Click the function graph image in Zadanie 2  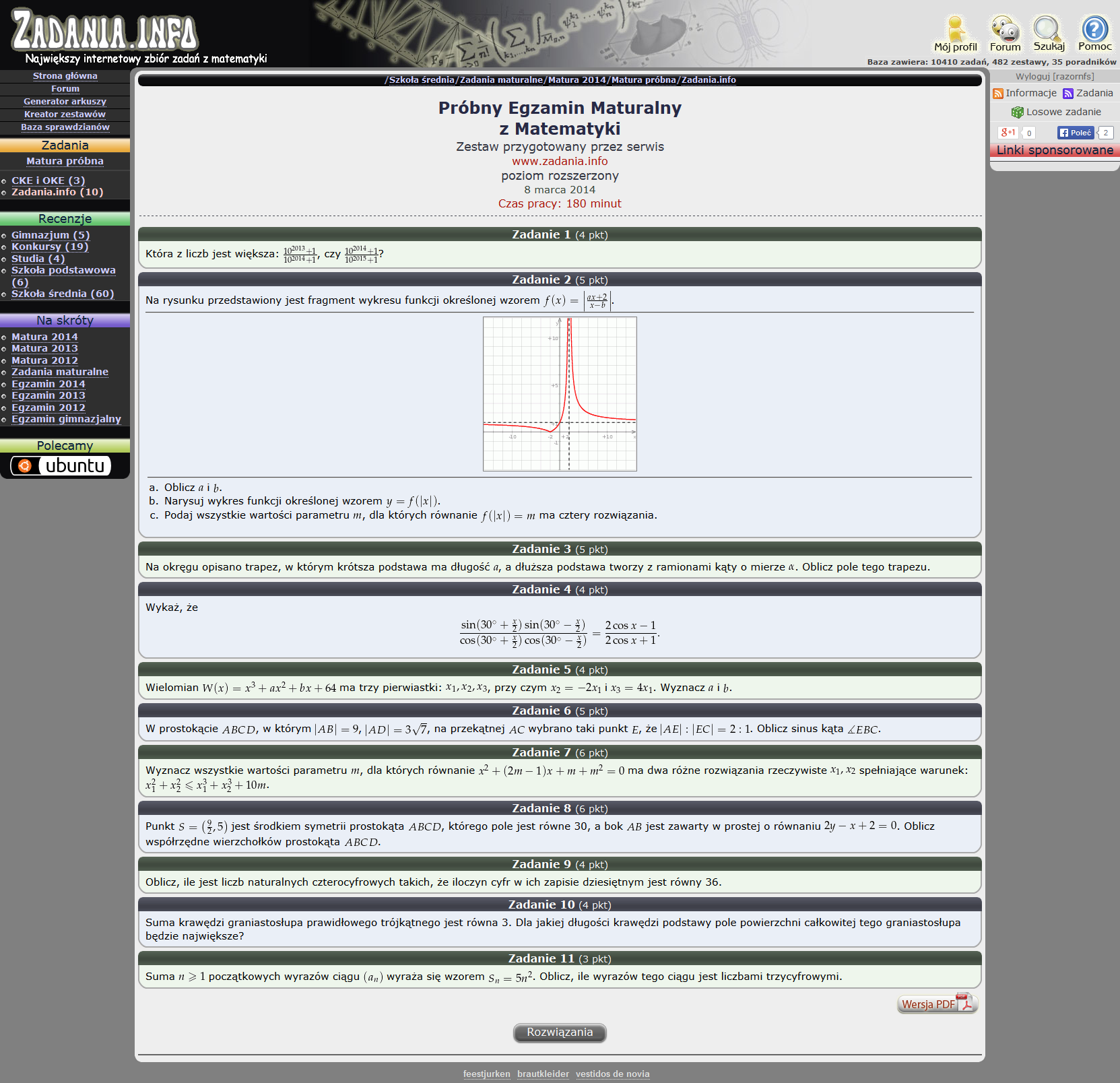click(560, 394)
